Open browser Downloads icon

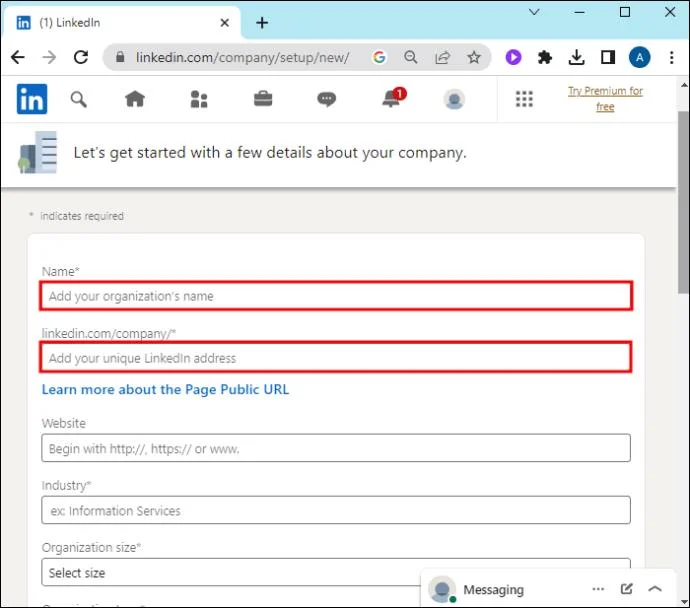tap(576, 57)
